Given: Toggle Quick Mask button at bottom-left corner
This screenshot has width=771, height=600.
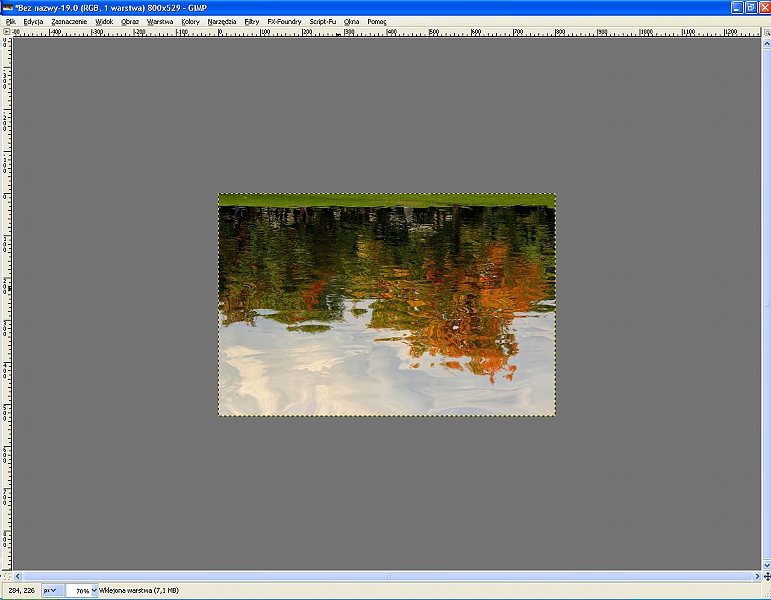Looking at the screenshot, I should click(6, 577).
